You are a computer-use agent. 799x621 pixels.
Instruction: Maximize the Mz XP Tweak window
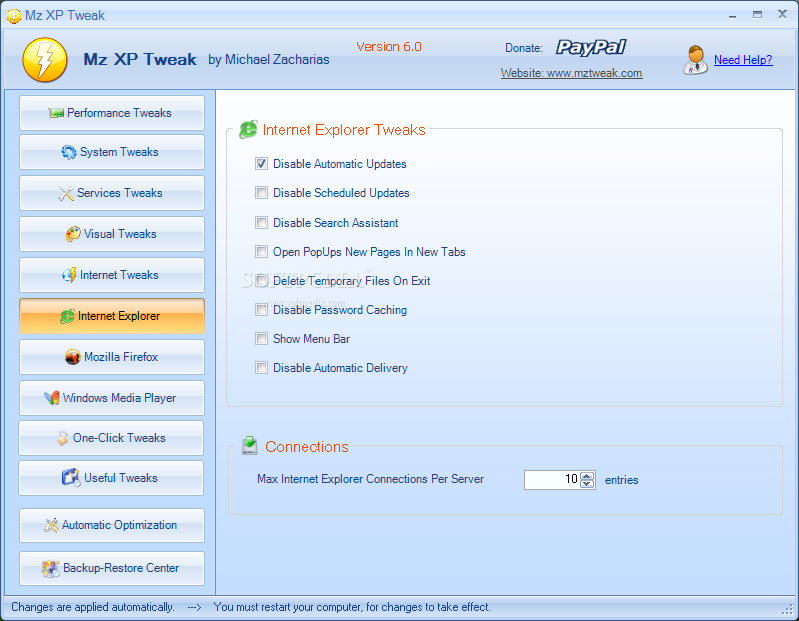point(758,15)
